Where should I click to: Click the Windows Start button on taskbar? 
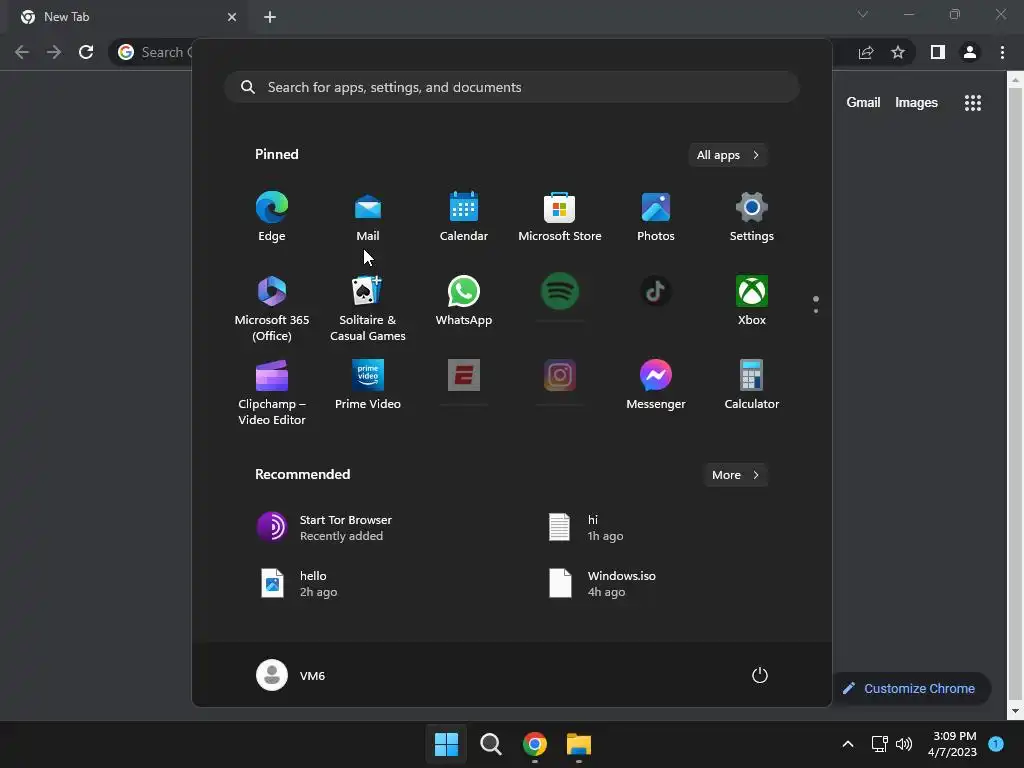pos(447,744)
